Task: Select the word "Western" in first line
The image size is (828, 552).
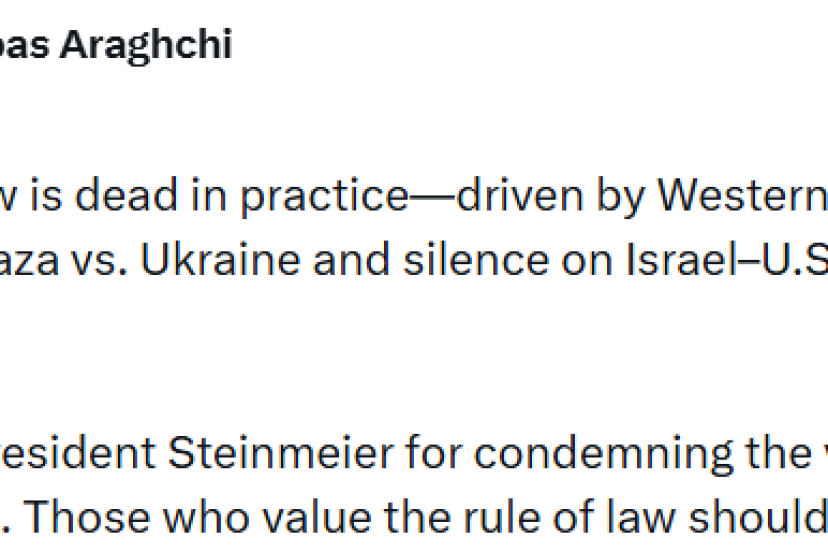Action: point(740,196)
